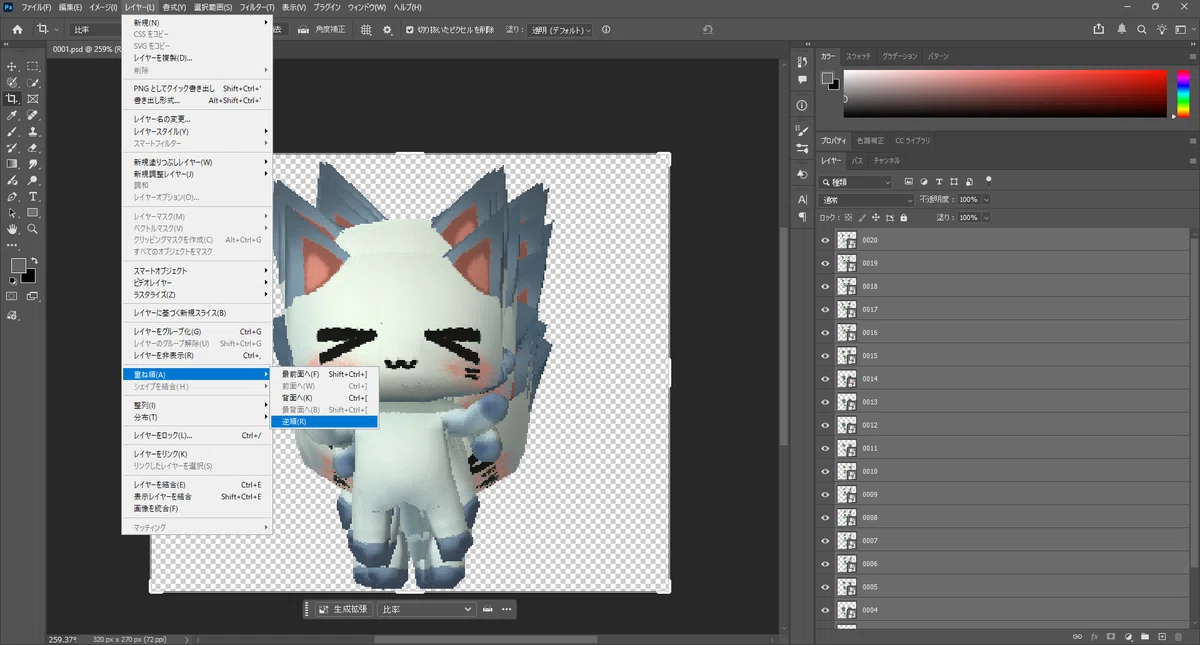
Task: Open the Brush Settings panel icon
Action: (802, 130)
